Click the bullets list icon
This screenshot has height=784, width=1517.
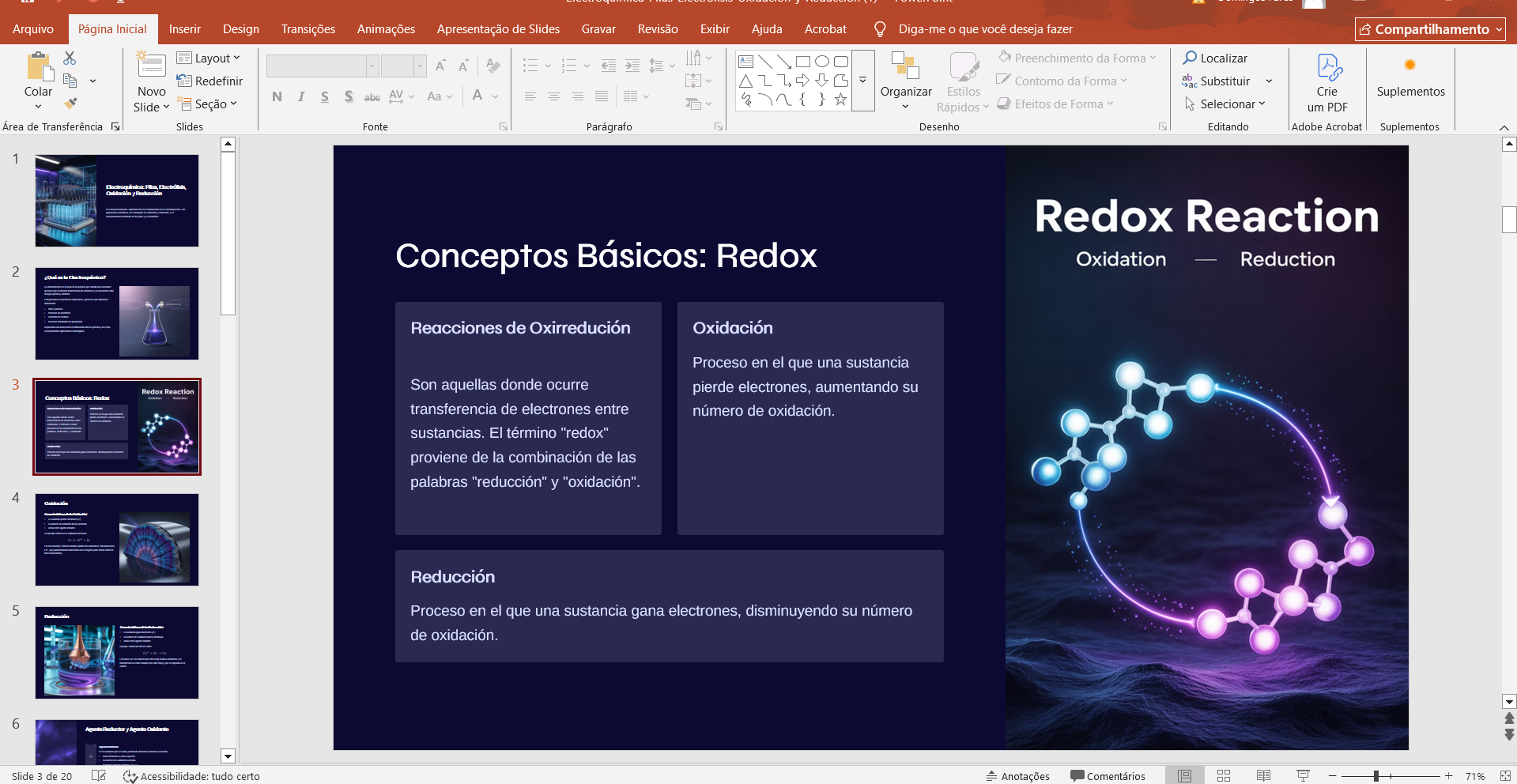(530, 66)
